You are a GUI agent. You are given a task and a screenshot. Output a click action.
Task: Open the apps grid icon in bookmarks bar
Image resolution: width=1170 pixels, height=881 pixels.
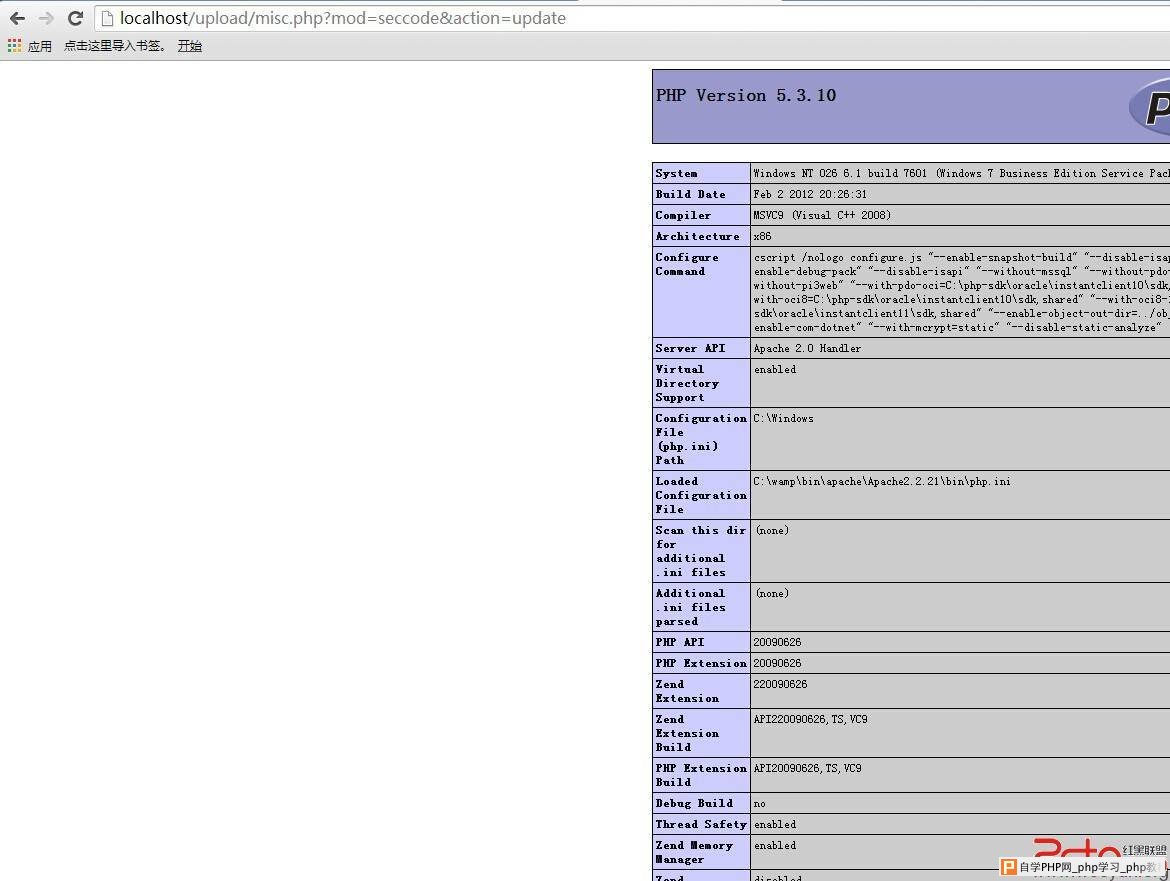click(14, 46)
